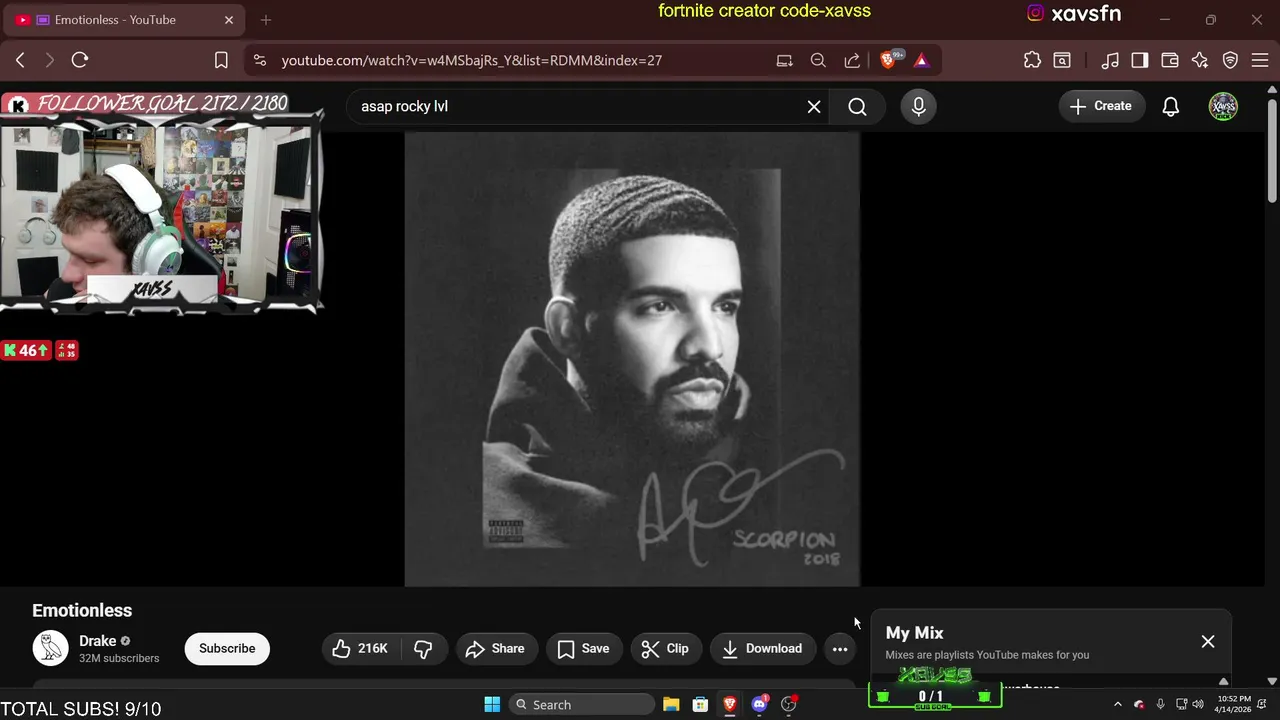Viewport: 1280px width, 720px height.
Task: Open the account avatar menu
Action: (x=1223, y=106)
